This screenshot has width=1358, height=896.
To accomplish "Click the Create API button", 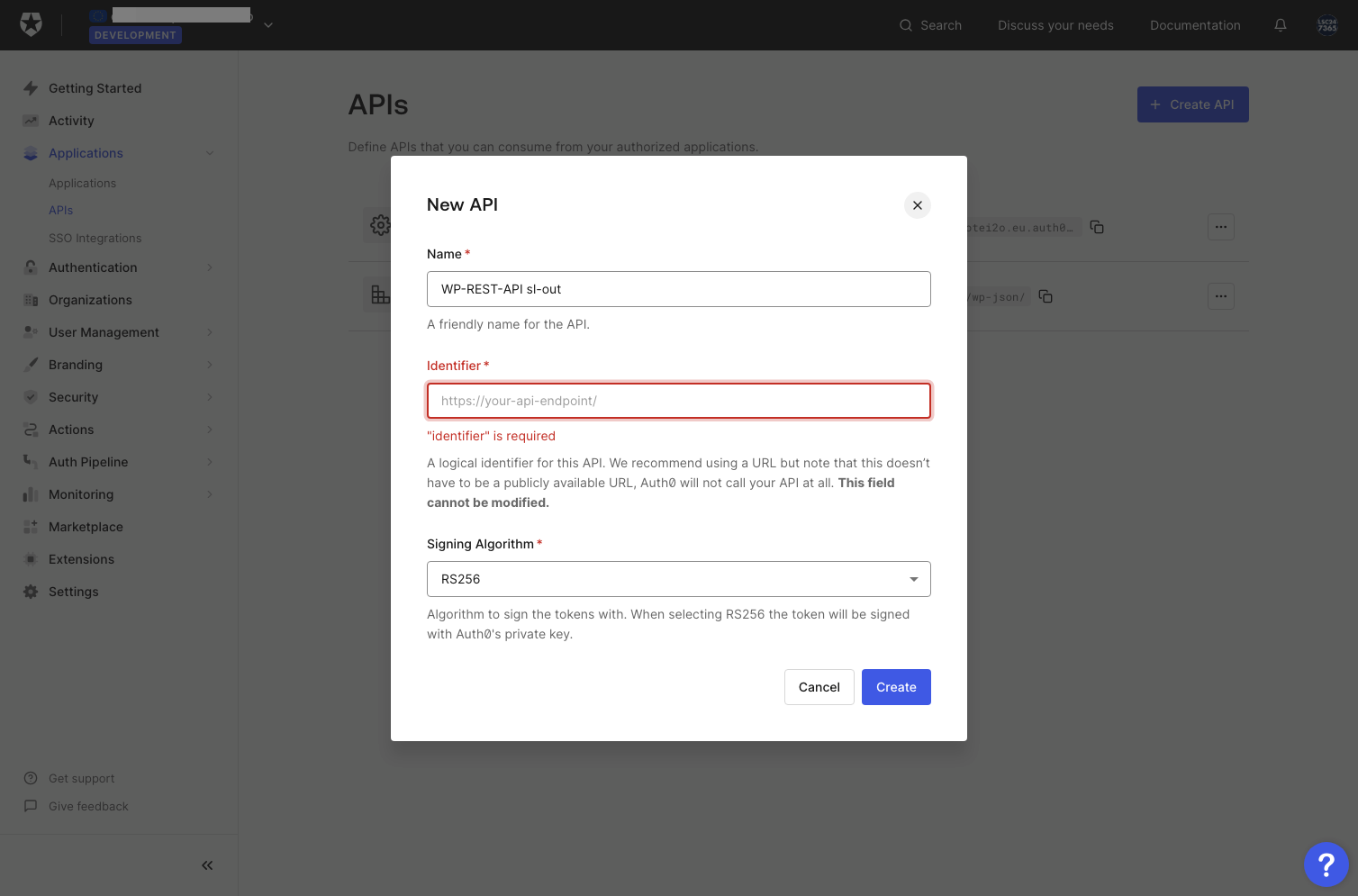I will (1192, 104).
